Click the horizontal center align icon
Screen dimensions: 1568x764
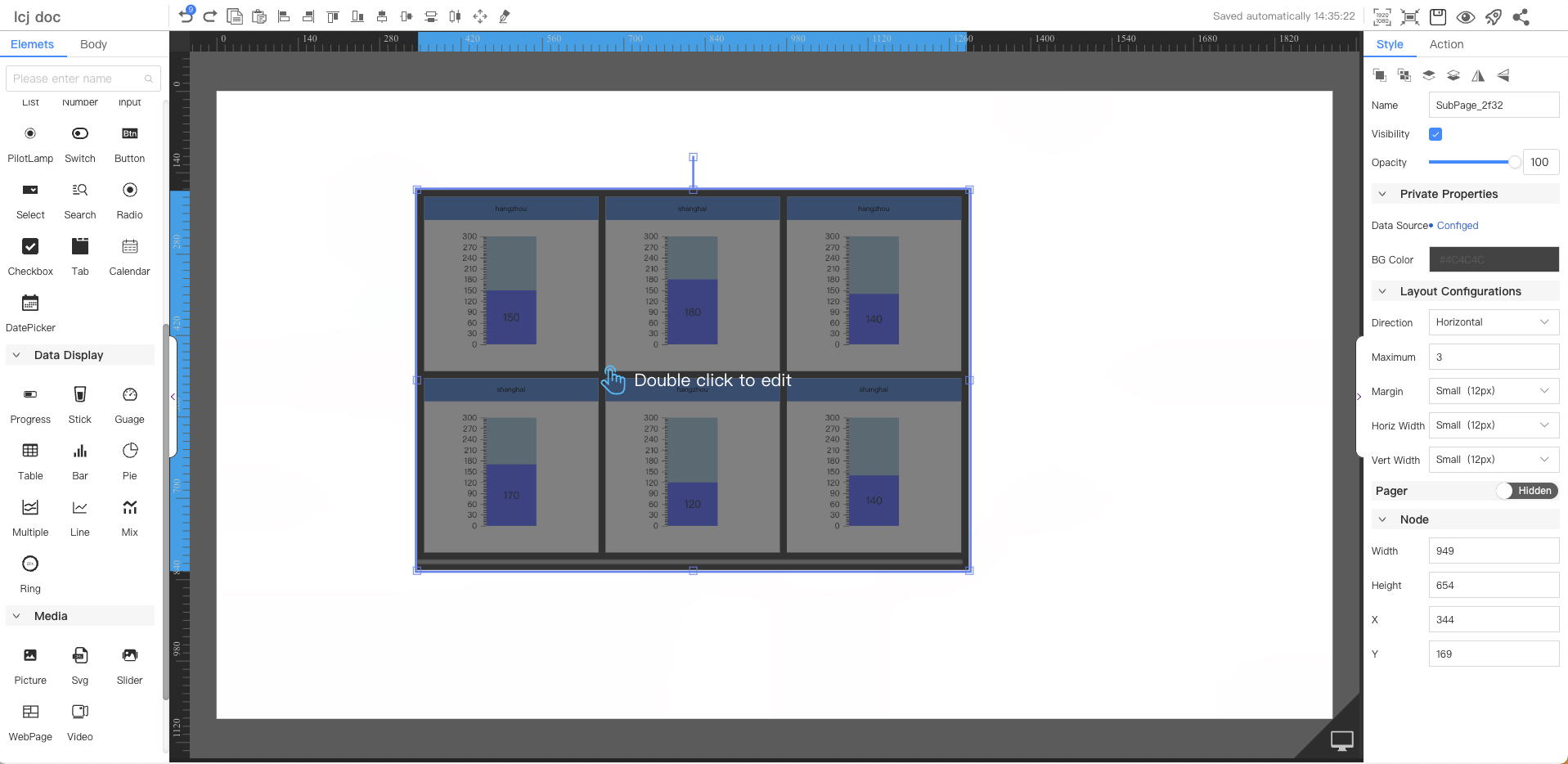[382, 16]
